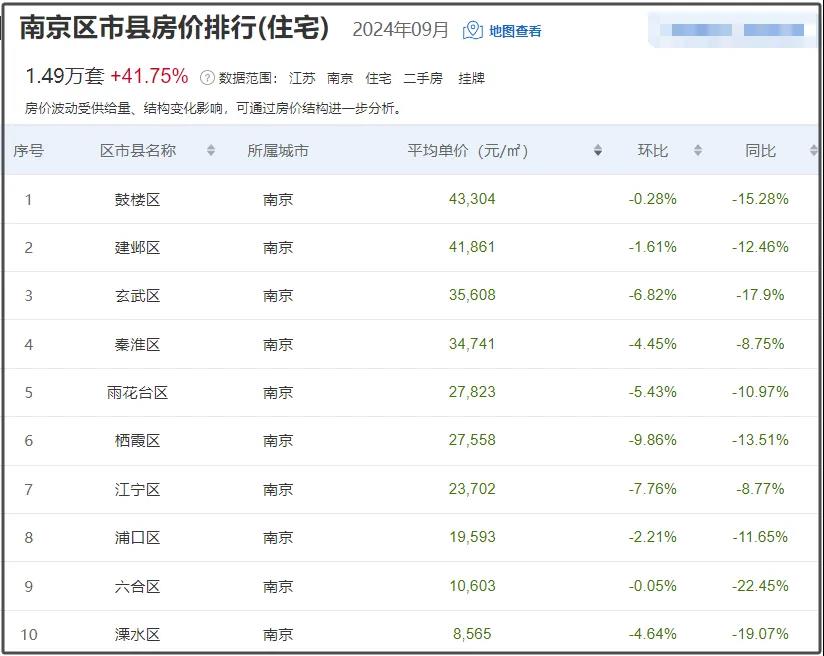Click the 所属城市 column header
This screenshot has height=656, width=824.
[278, 151]
